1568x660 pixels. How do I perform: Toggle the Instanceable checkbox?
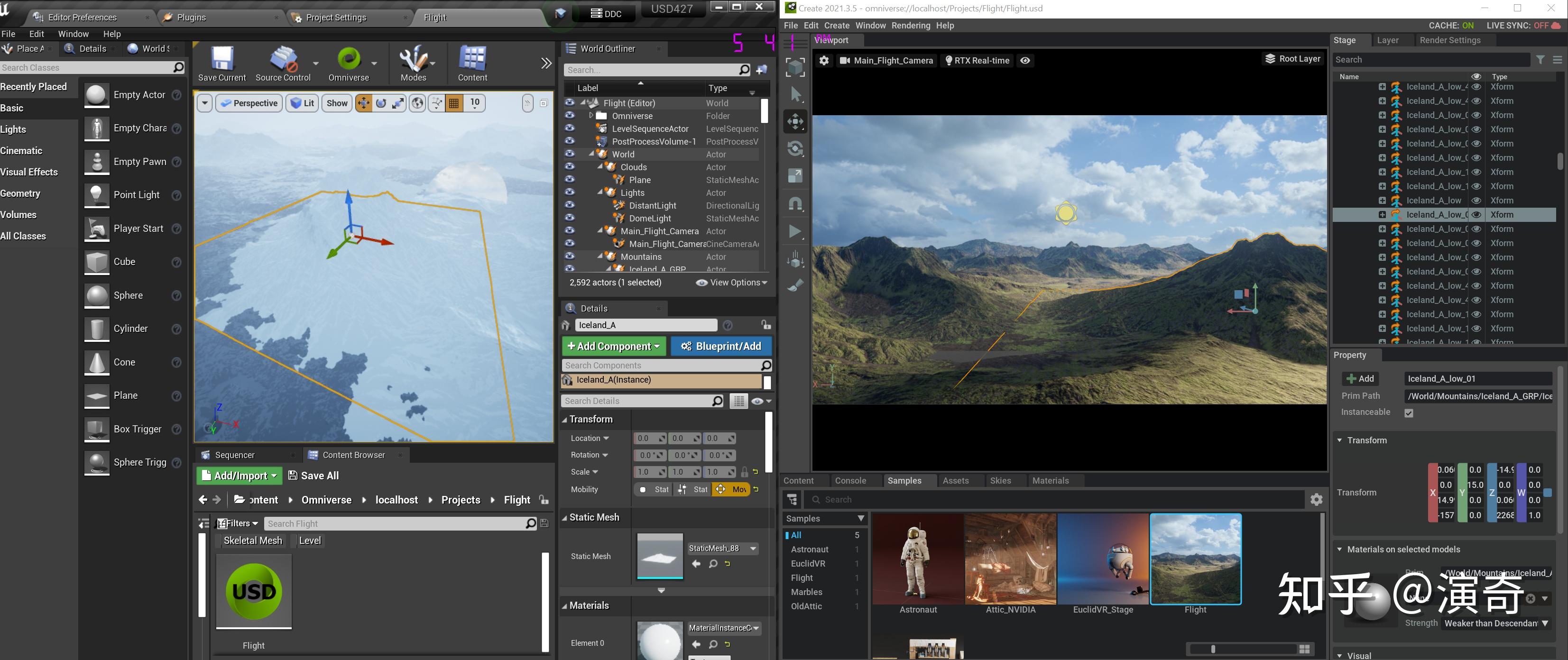(1409, 413)
